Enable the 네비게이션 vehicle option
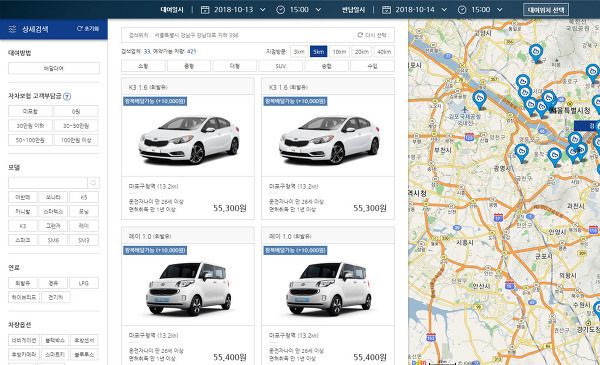This screenshot has height=365, width=600. coord(24,340)
